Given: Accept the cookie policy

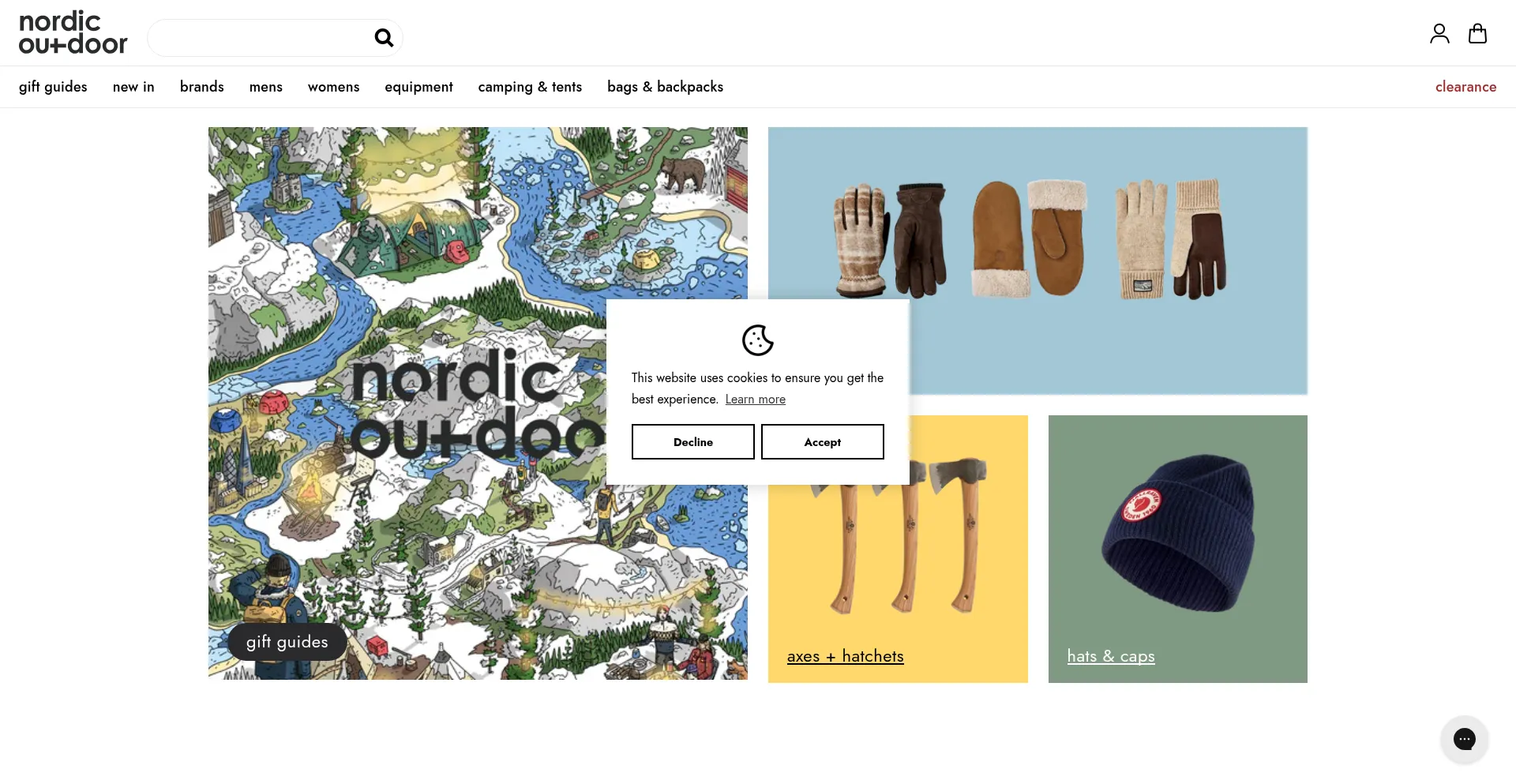Looking at the screenshot, I should pyautogui.click(x=822, y=441).
